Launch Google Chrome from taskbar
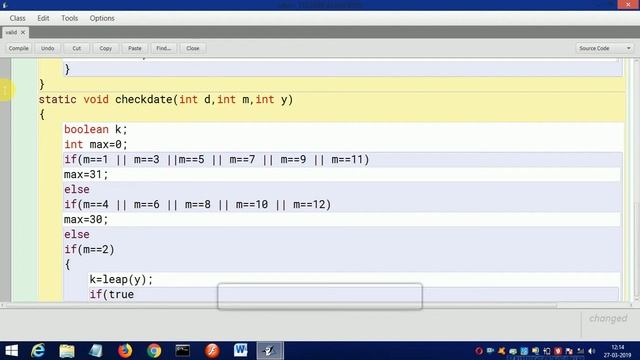640x360 pixels. pyautogui.click(x=154, y=351)
